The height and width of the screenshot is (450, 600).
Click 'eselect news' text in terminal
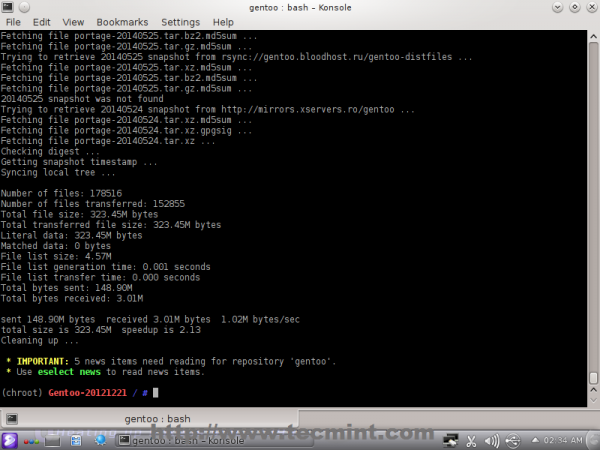pos(69,372)
